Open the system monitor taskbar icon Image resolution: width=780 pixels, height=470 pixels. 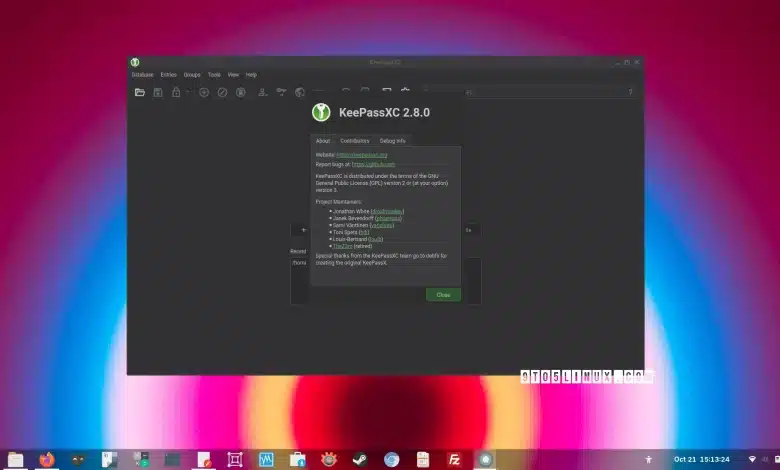(x=266, y=460)
